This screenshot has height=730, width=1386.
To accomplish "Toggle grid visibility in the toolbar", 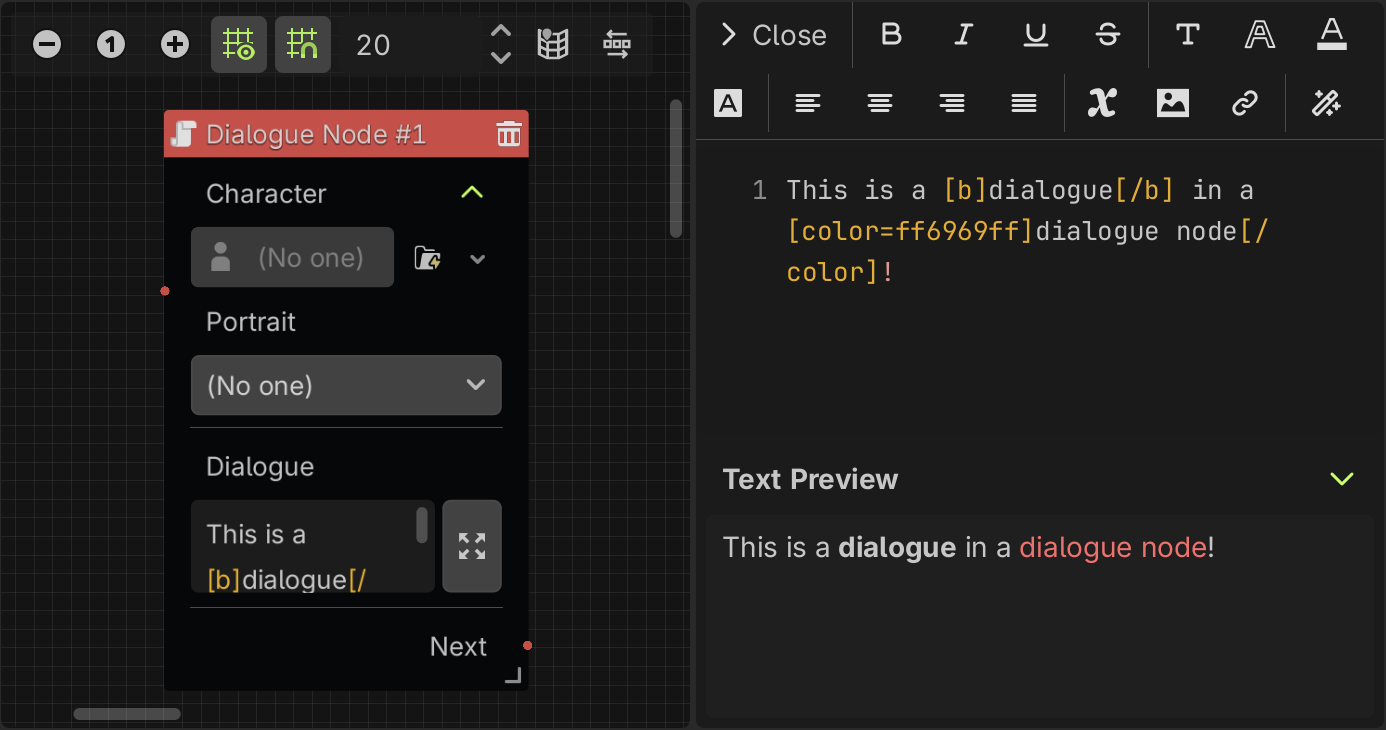I will tap(239, 44).
